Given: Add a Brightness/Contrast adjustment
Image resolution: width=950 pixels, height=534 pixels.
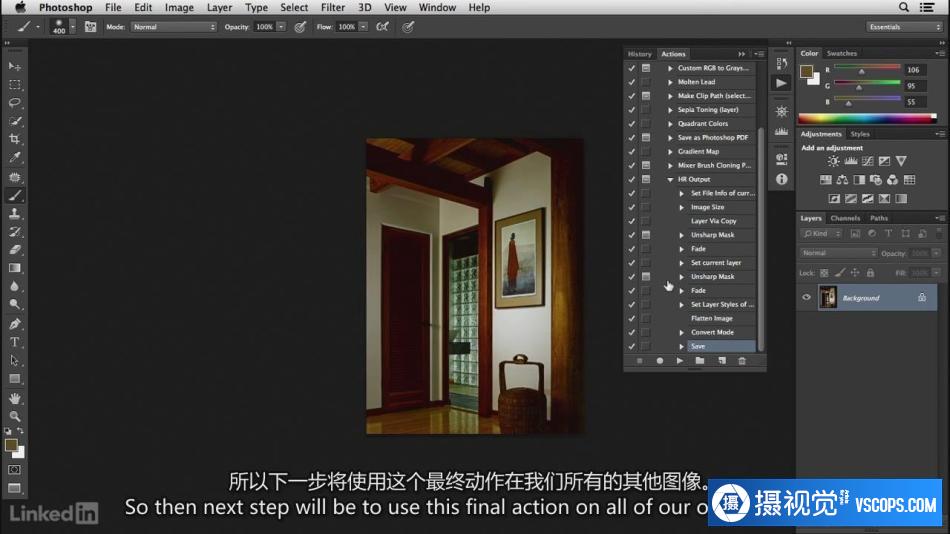Looking at the screenshot, I should point(834,161).
